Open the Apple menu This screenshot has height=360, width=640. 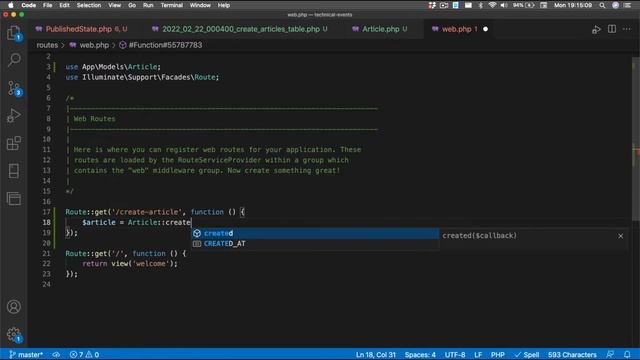click(x=11, y=5)
